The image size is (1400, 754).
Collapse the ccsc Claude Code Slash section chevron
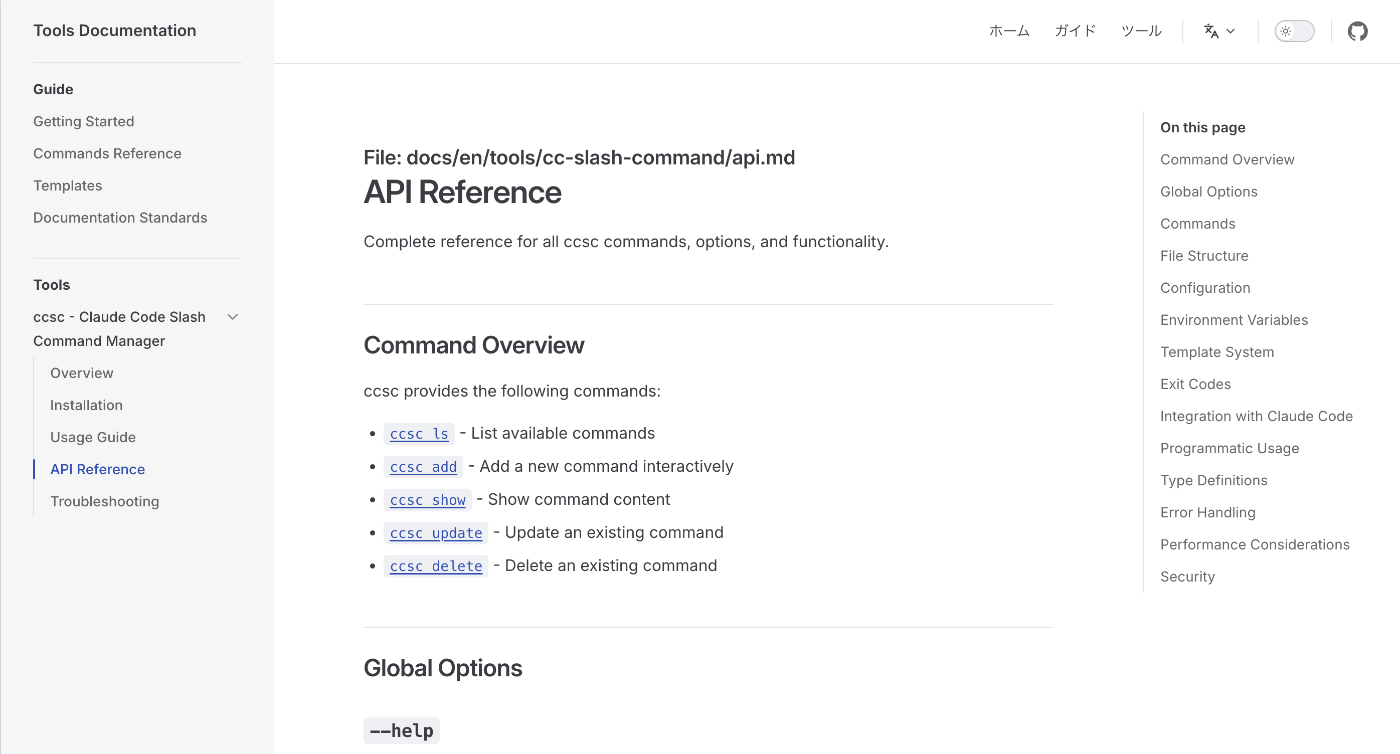coord(233,317)
